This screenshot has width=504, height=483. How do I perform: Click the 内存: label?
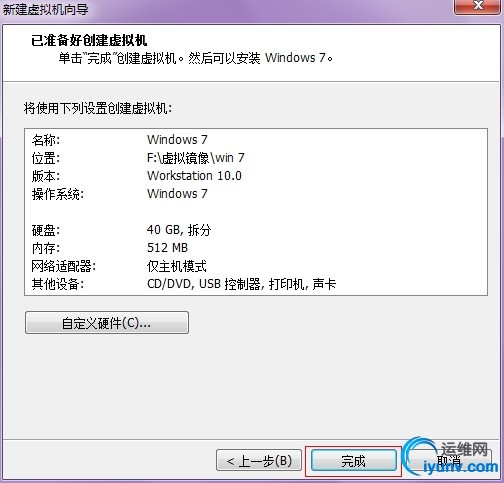click(x=46, y=248)
